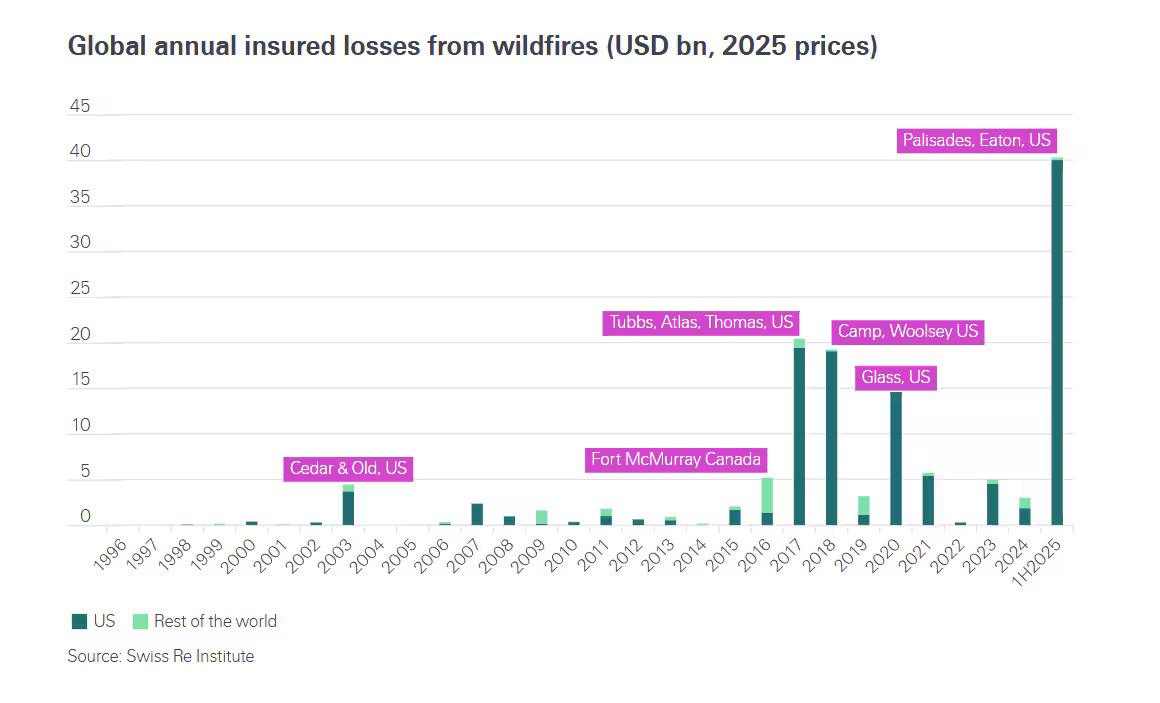Select the 2003 bar
The height and width of the screenshot is (703, 1160).
pyautogui.click(x=348, y=505)
